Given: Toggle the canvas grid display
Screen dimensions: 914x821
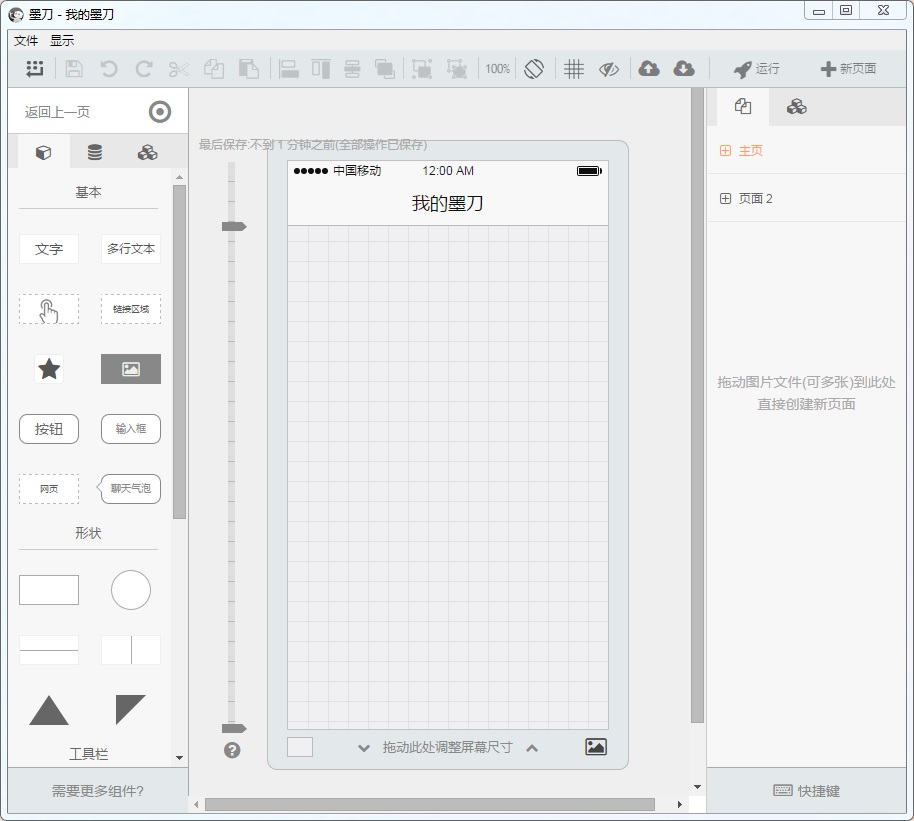Looking at the screenshot, I should coord(574,69).
